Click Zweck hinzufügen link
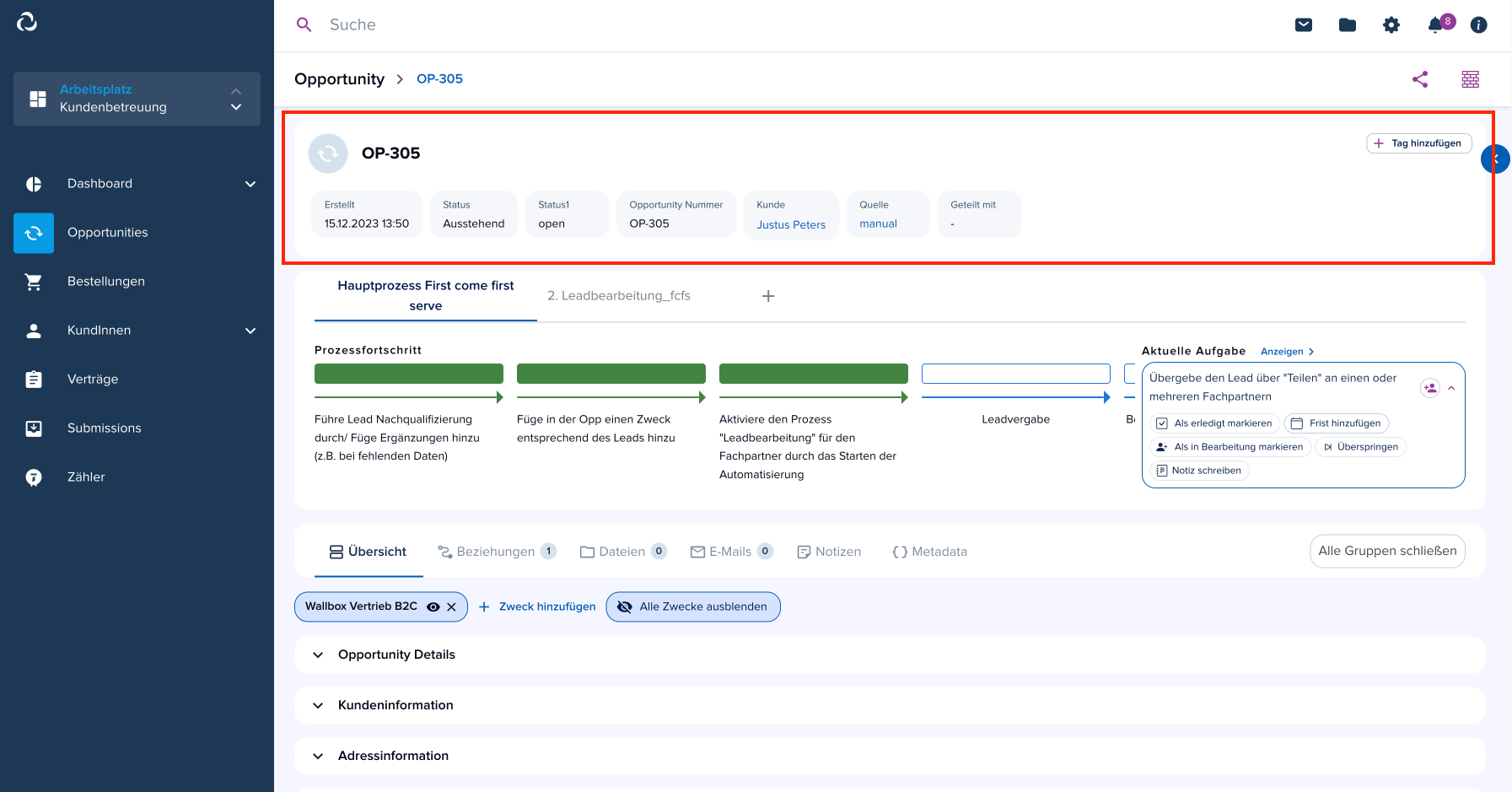 537,606
